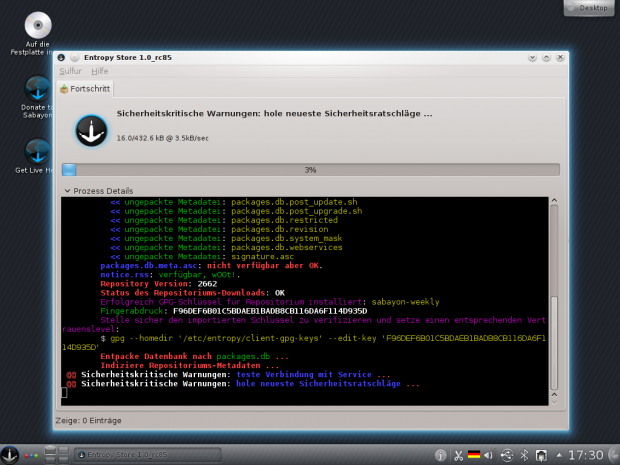Click the Entropy Store taskbar entry
The height and width of the screenshot is (465, 620).
coord(119,454)
